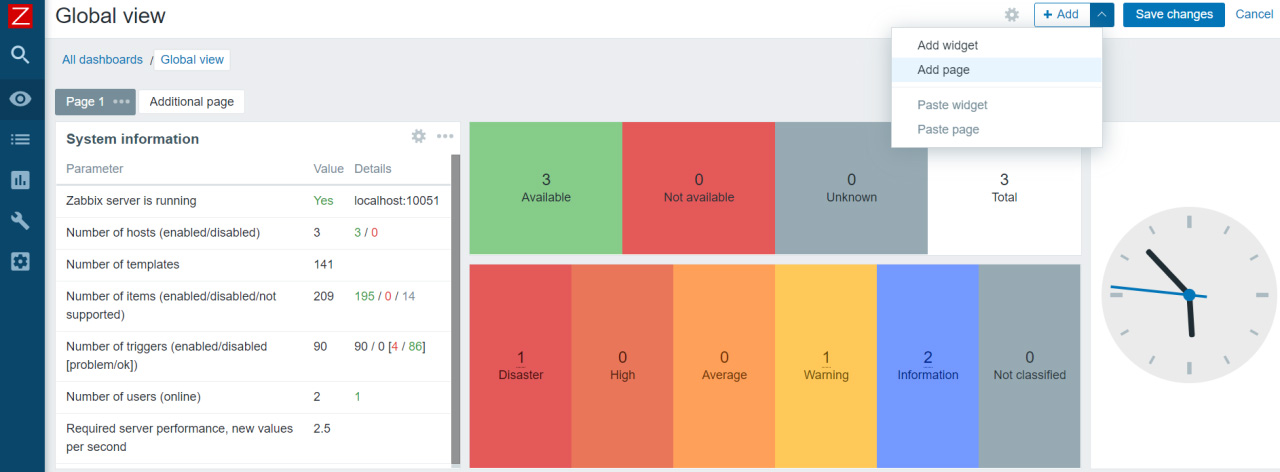The width and height of the screenshot is (1280, 472).
Task: Click the 'Value' column header
Action: coord(328,169)
